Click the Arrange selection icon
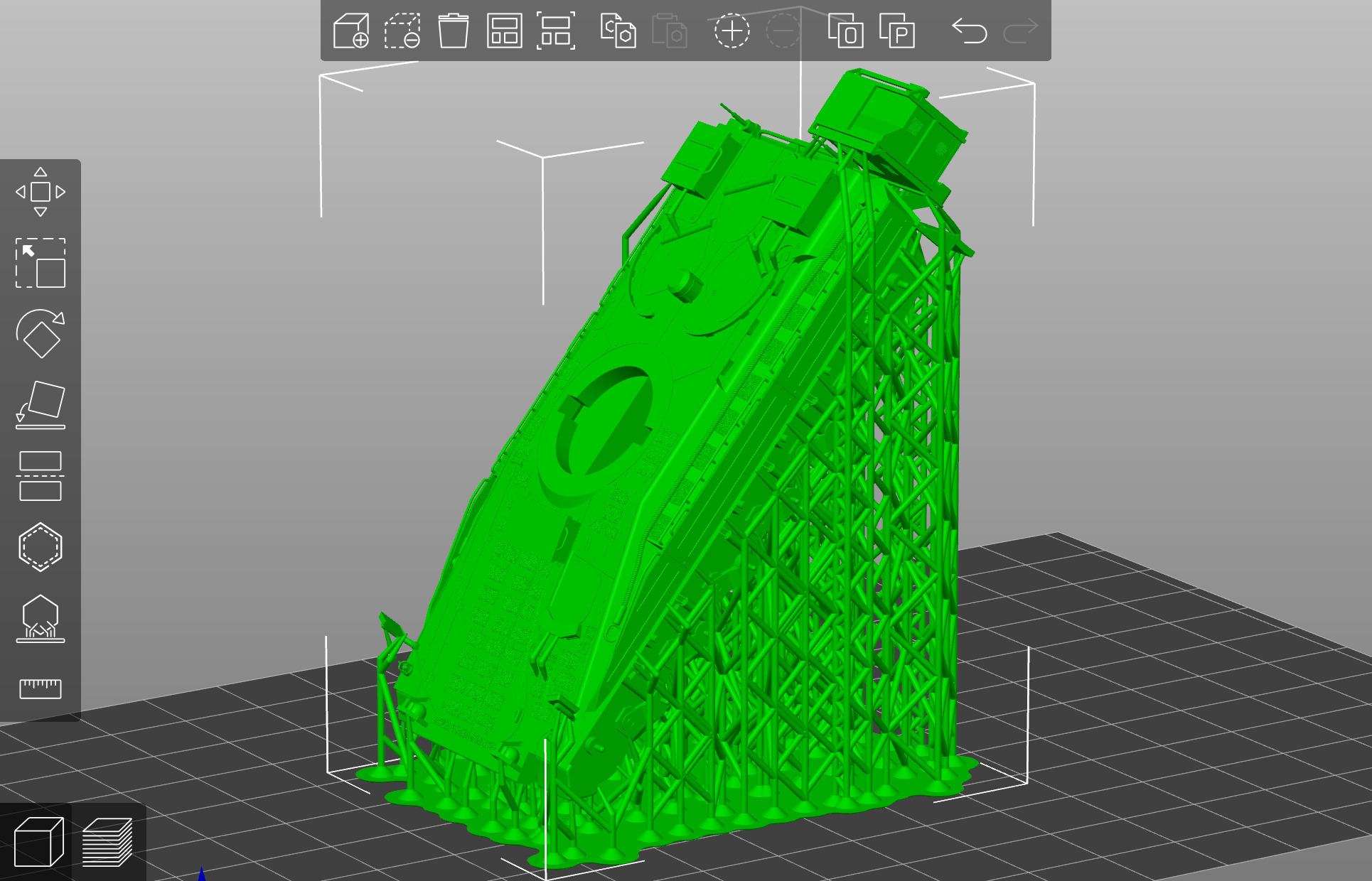 [x=556, y=31]
